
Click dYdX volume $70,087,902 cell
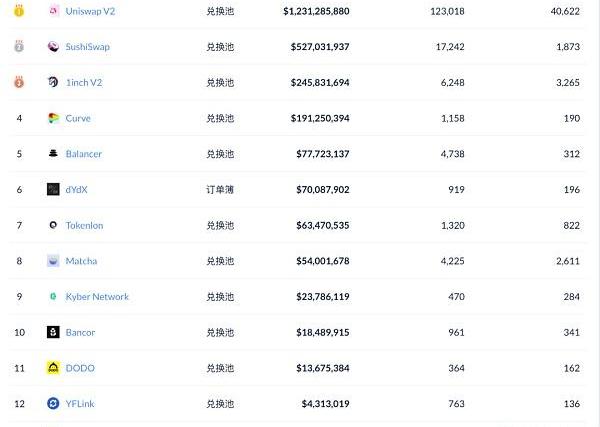click(x=315, y=189)
